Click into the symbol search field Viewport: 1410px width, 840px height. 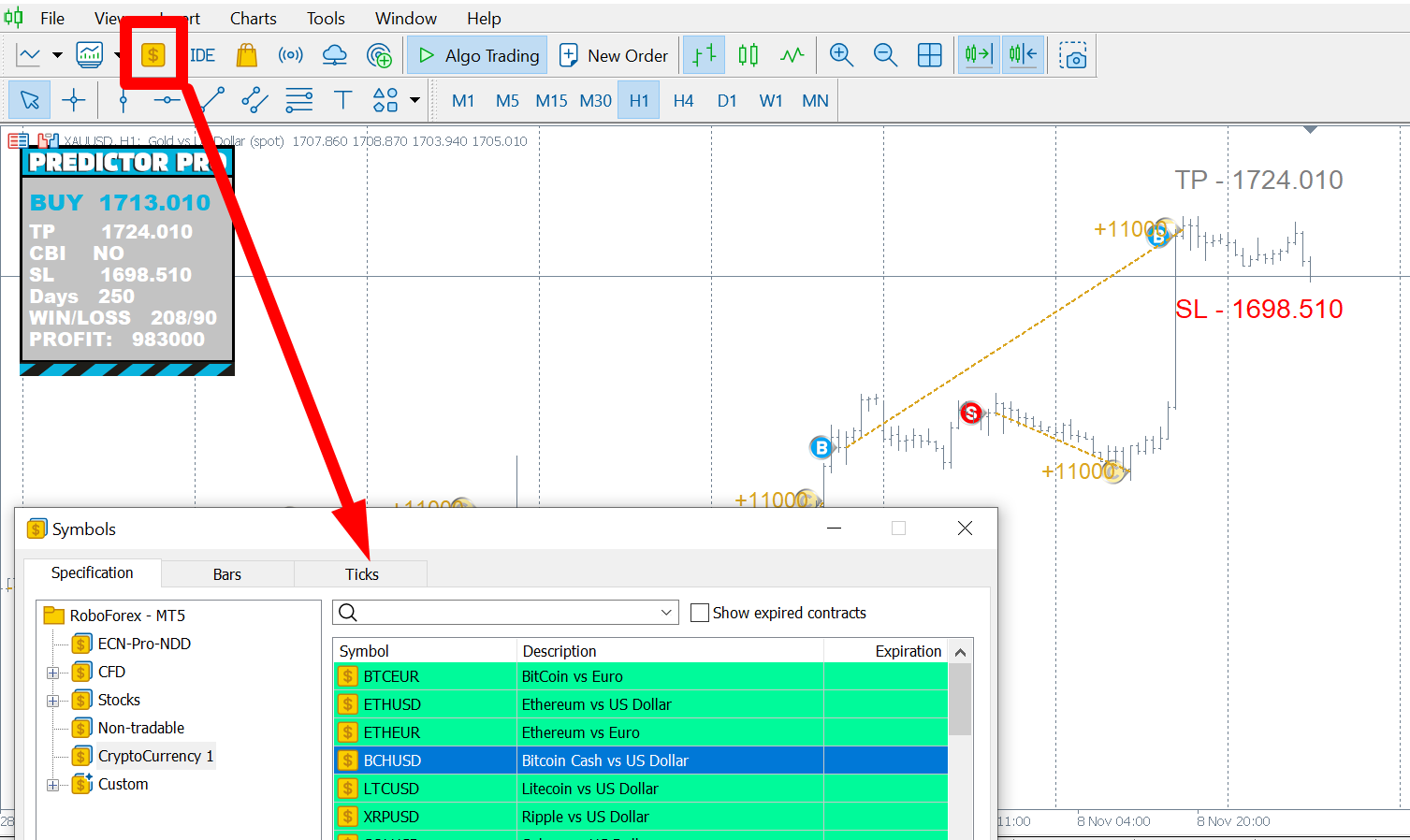505,613
